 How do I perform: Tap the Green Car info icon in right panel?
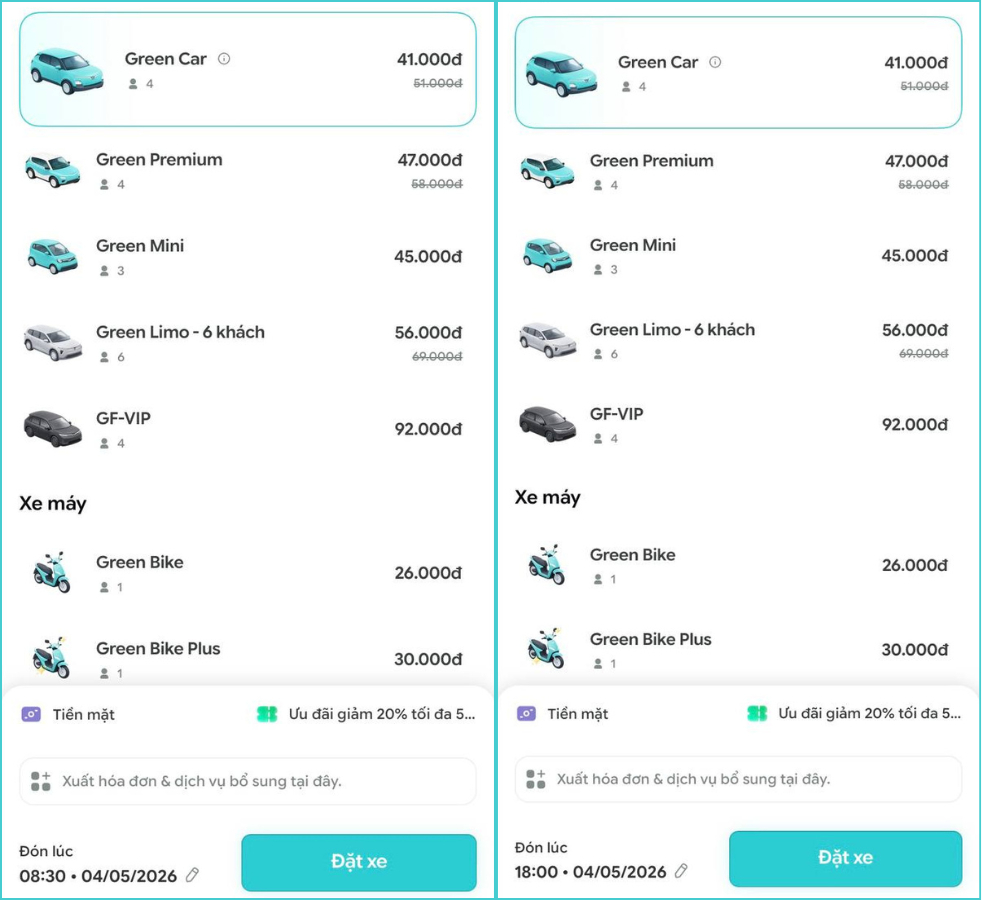point(715,62)
